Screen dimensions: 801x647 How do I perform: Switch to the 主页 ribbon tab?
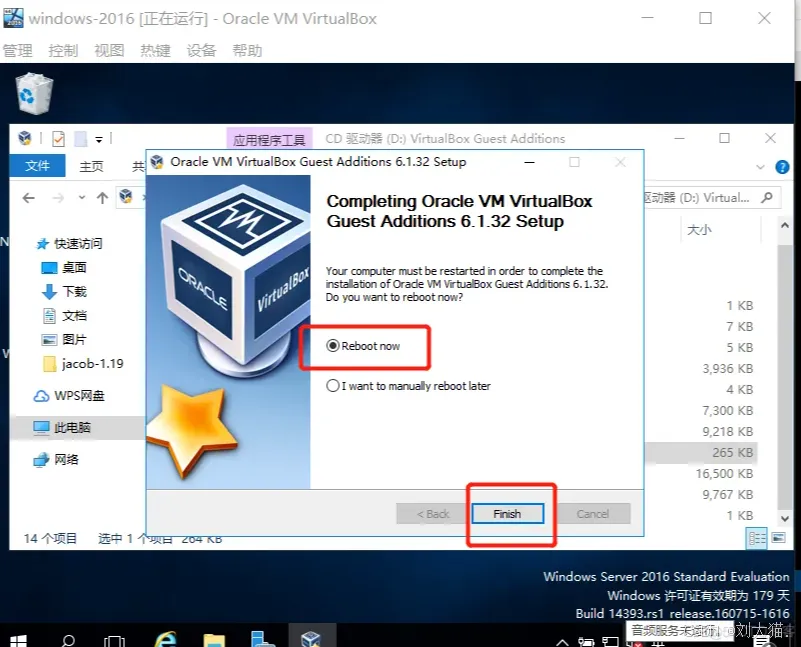(91, 166)
